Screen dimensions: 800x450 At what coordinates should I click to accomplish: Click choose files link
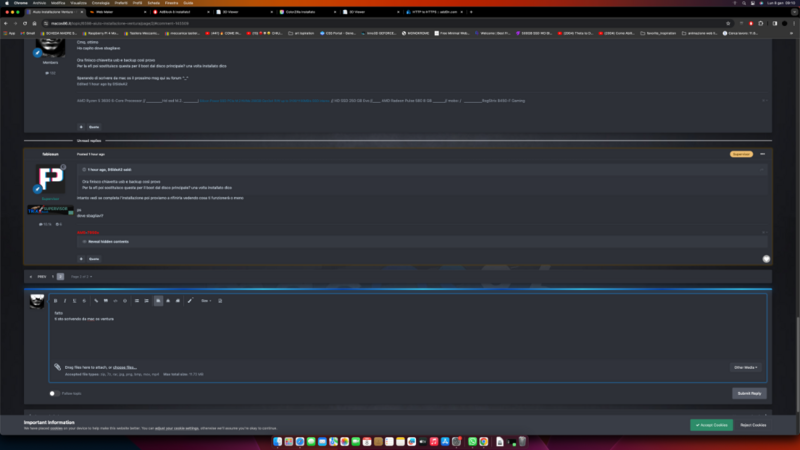(x=124, y=367)
